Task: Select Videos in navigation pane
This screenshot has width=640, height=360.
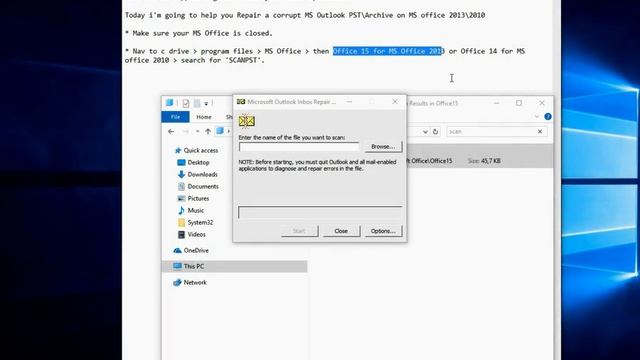Action: click(196, 235)
